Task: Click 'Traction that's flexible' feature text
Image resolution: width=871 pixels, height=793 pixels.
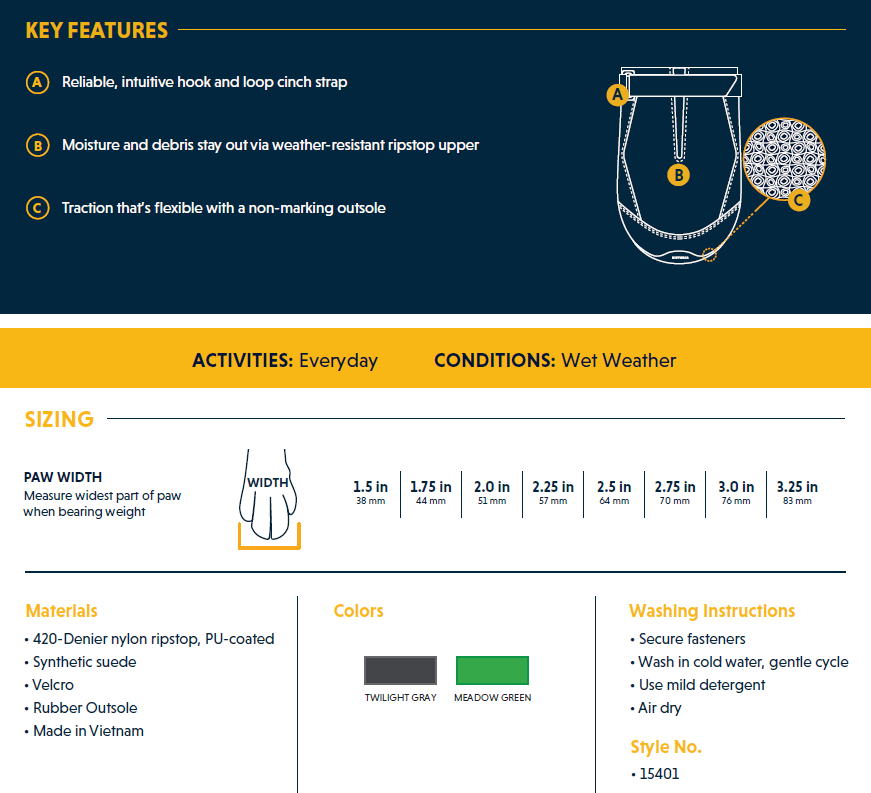Action: tap(223, 208)
